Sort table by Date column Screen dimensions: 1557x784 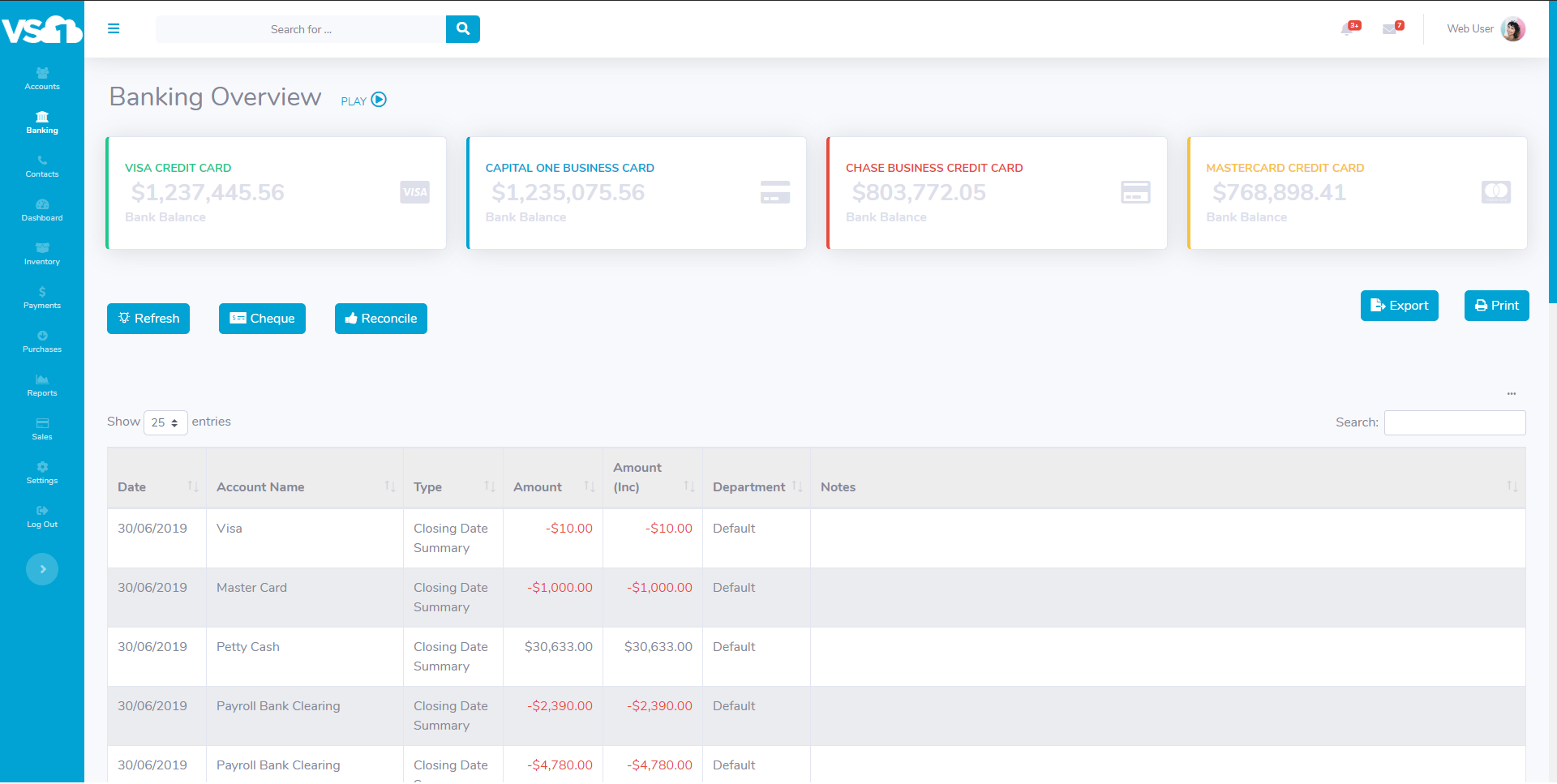[x=157, y=478]
